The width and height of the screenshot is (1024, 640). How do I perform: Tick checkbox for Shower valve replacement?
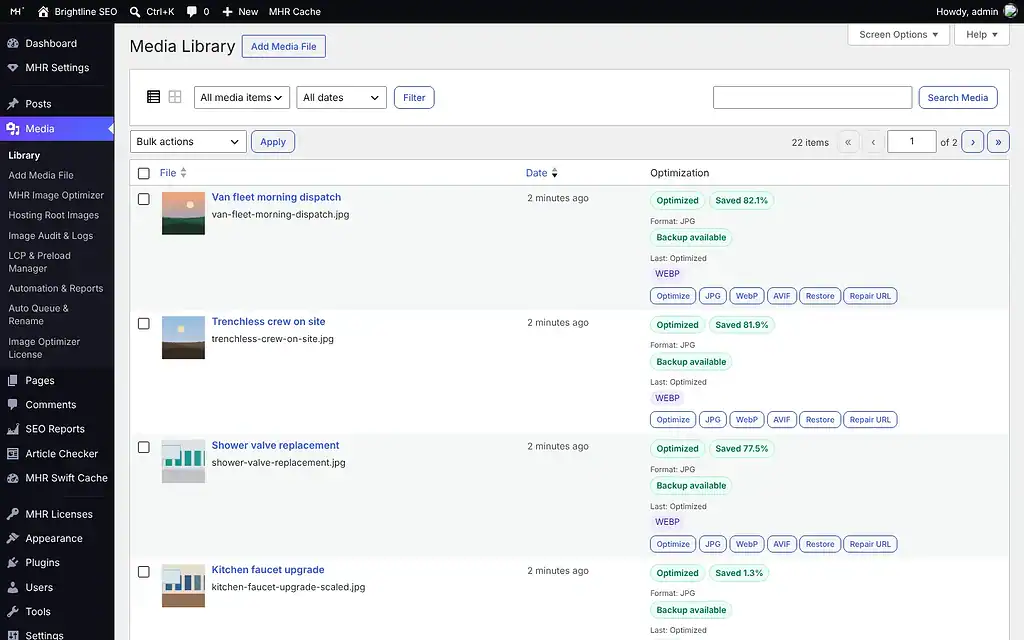point(144,447)
